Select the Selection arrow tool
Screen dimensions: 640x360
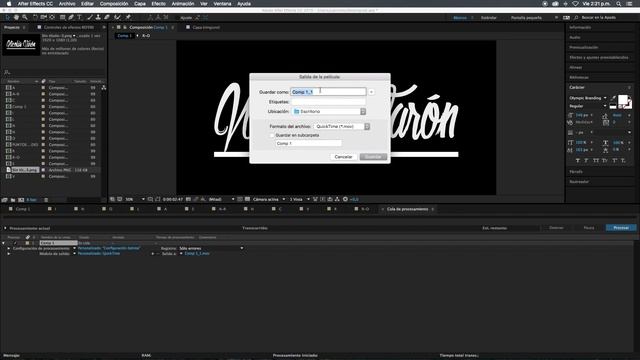click(8, 18)
